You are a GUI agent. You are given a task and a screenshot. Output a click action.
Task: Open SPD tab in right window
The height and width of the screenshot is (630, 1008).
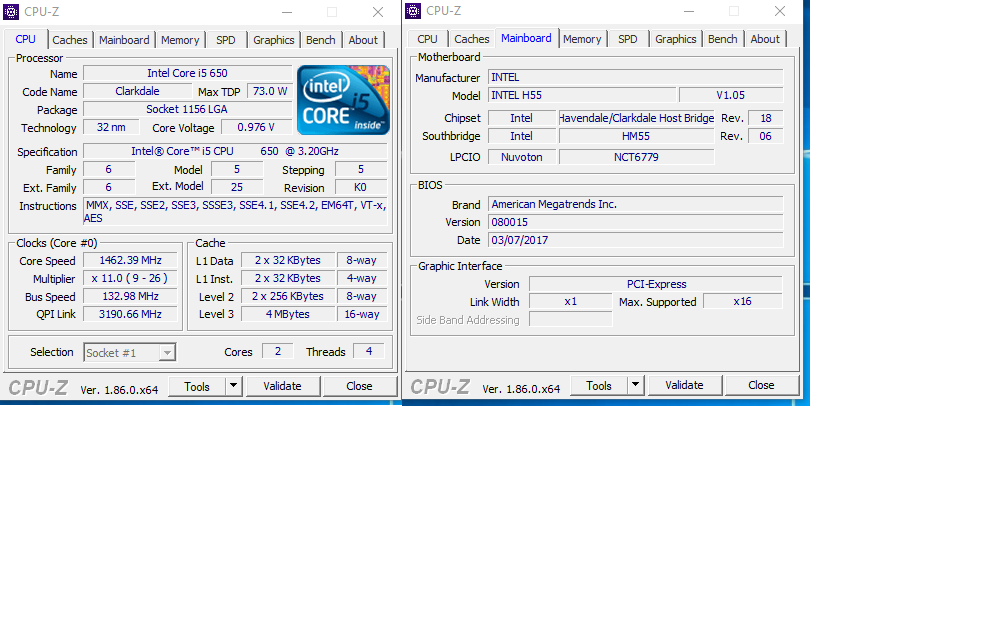(627, 39)
